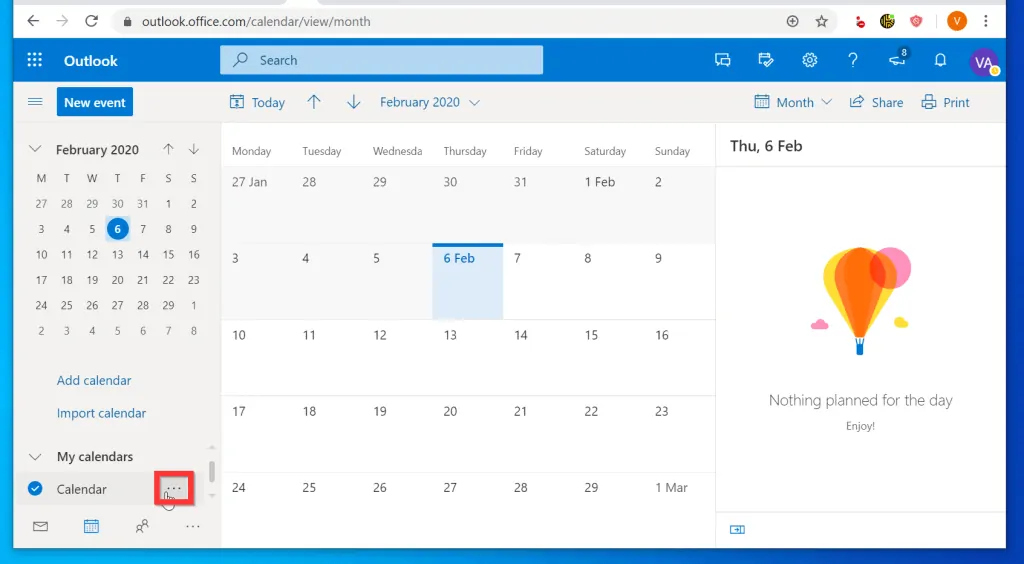Open People via the contacts icon
Image resolution: width=1024 pixels, height=564 pixels.
coord(142,526)
